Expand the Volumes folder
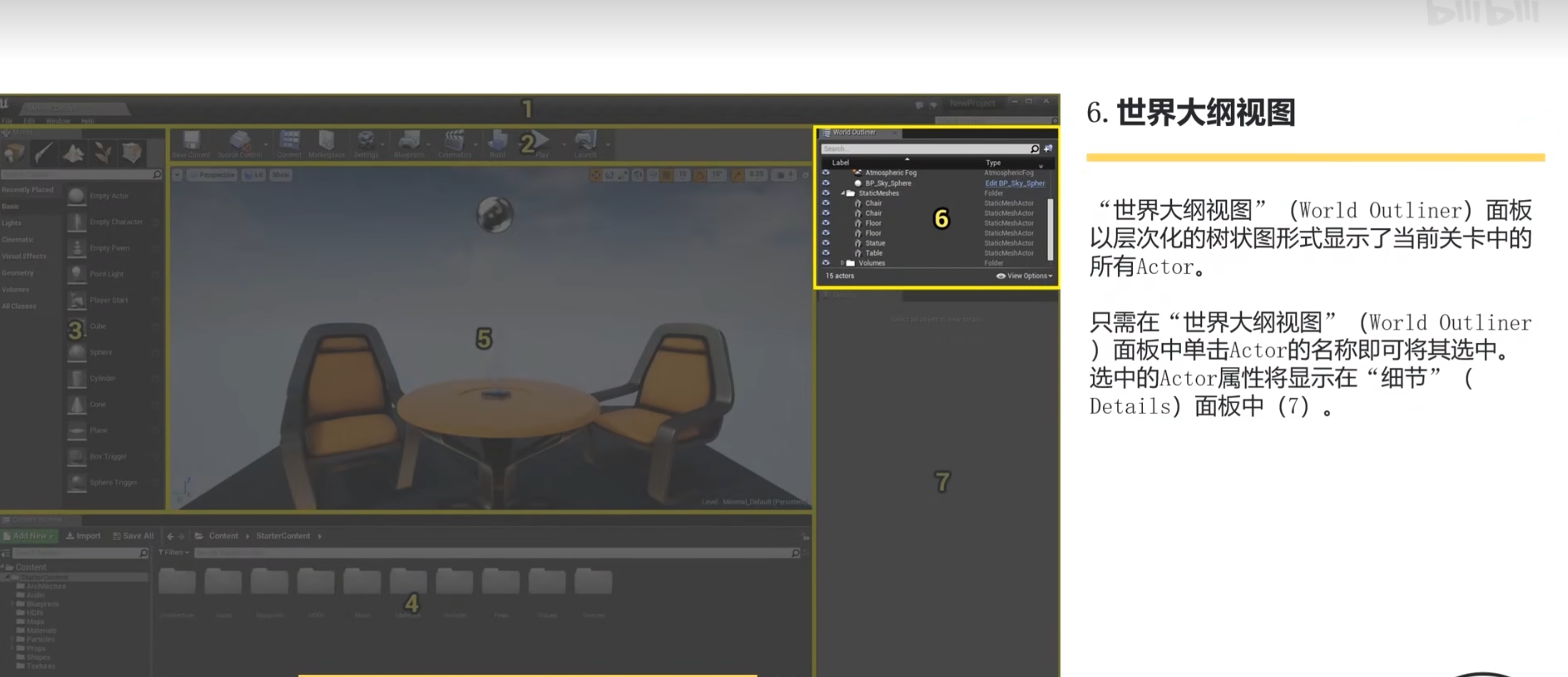 tap(843, 263)
